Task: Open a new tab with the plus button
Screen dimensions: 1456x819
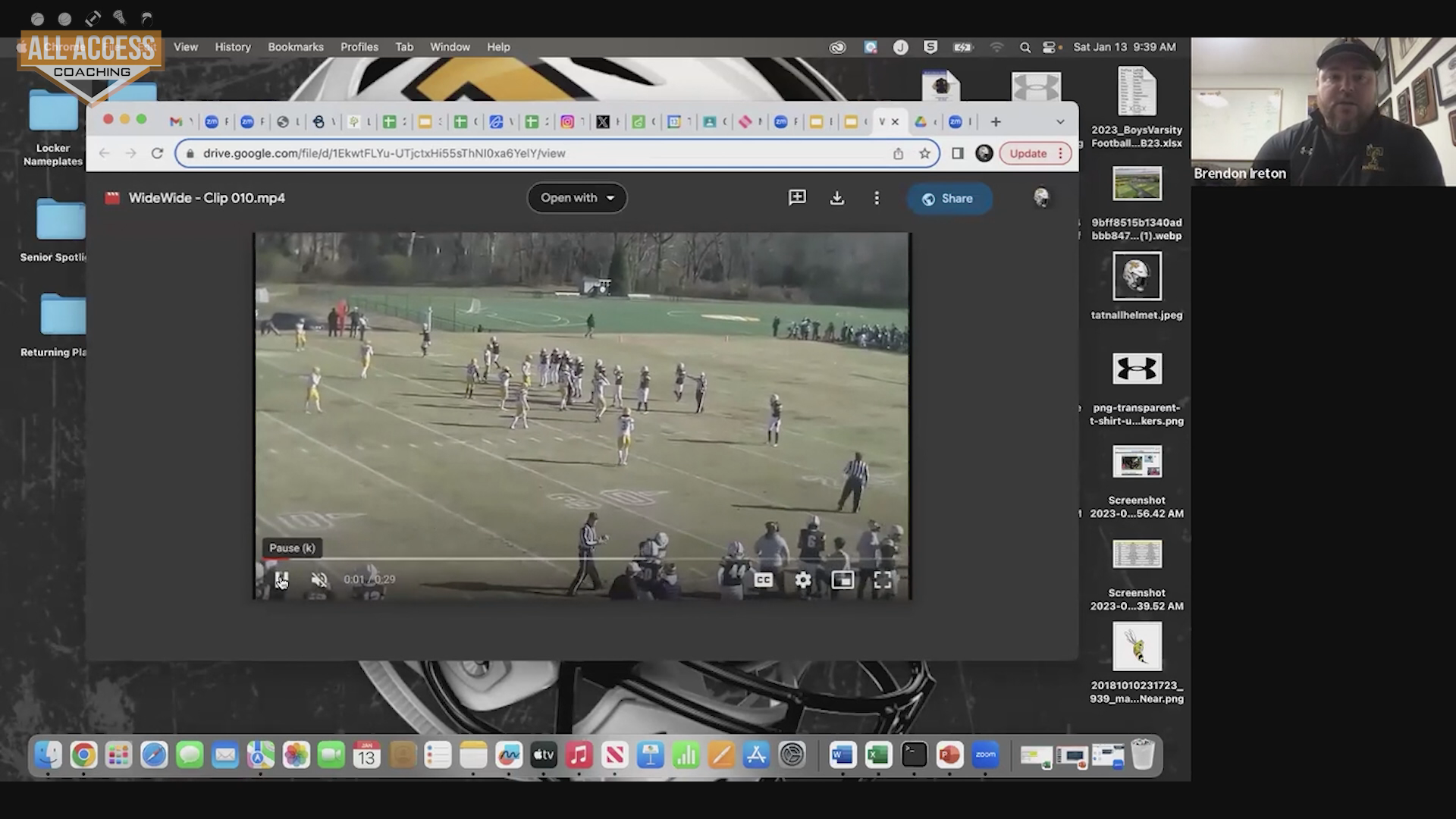Action: click(x=996, y=121)
